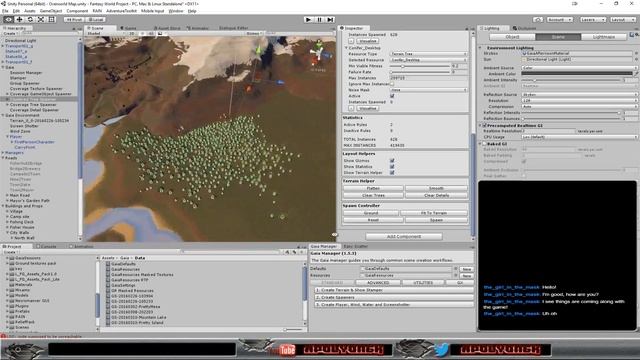Open the File menu
Image resolution: width=640 pixels, height=360 pixels.
click(x=5, y=11)
